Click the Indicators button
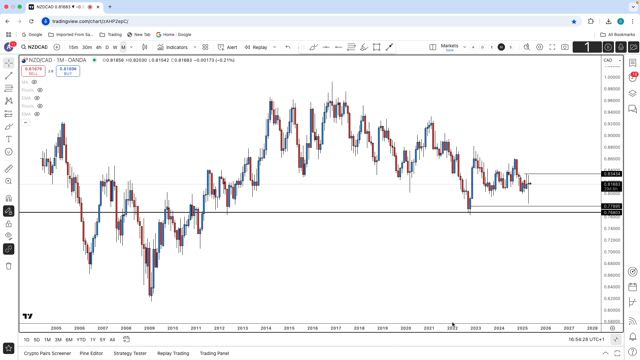 tap(173, 47)
